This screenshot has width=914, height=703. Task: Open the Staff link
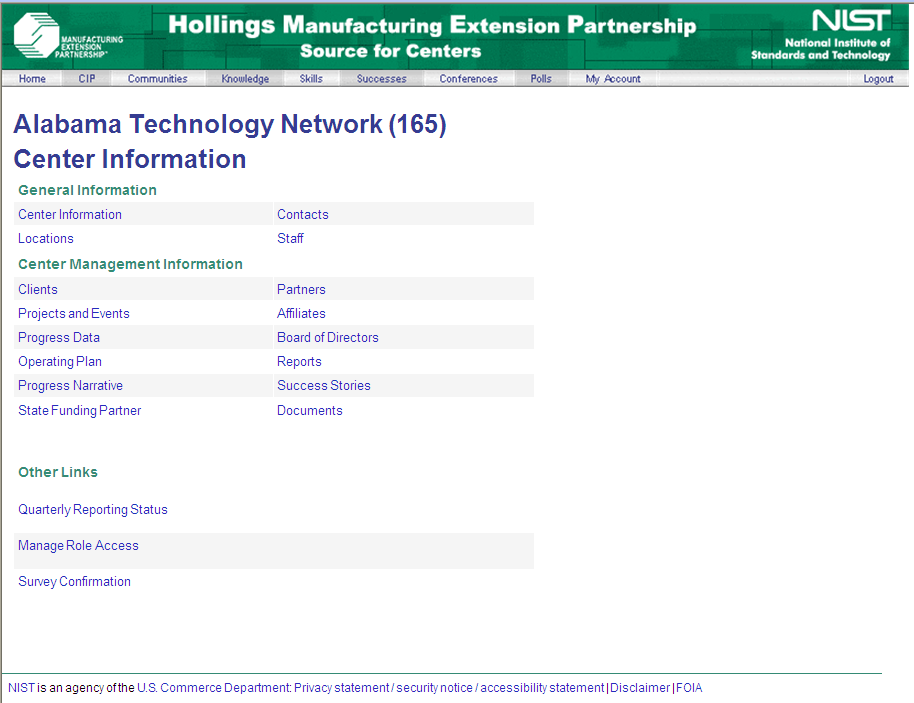290,238
